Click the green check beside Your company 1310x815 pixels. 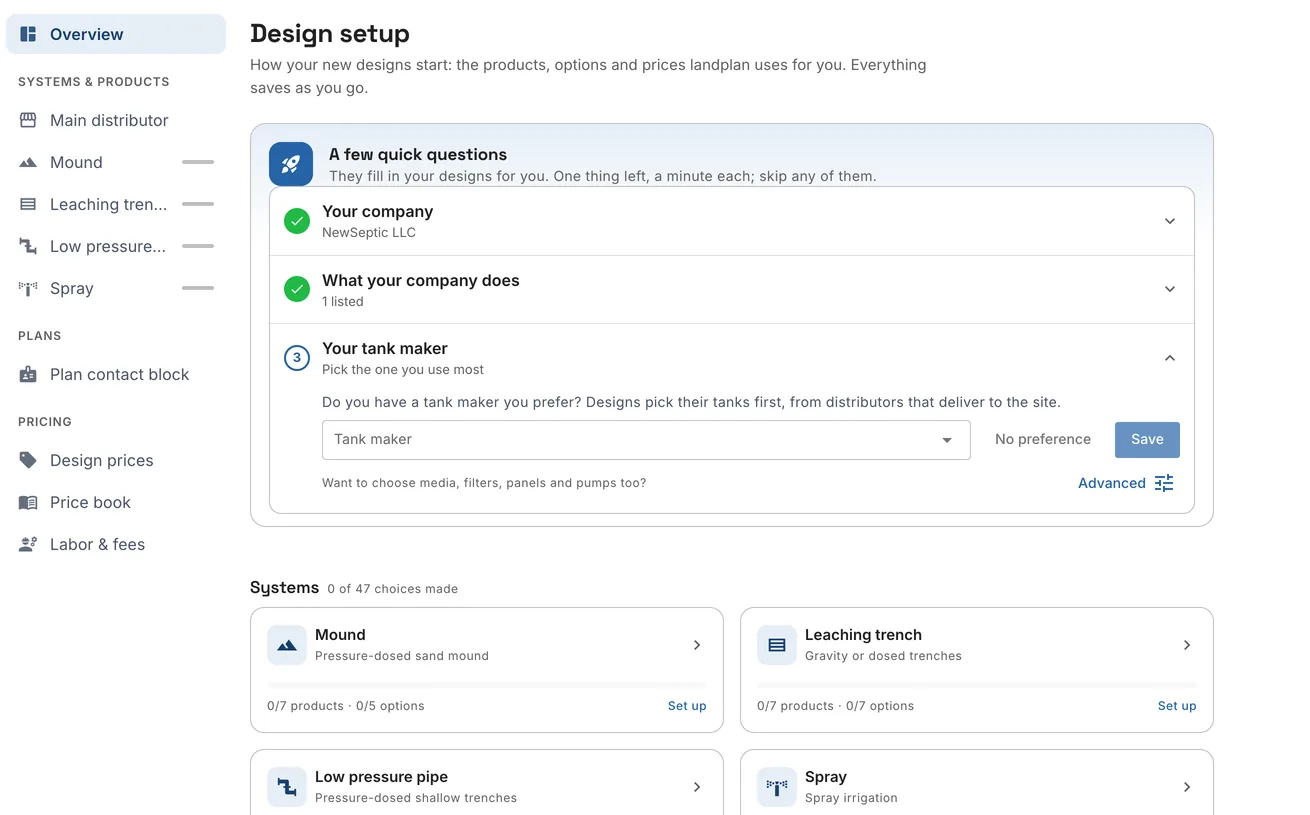pos(297,221)
